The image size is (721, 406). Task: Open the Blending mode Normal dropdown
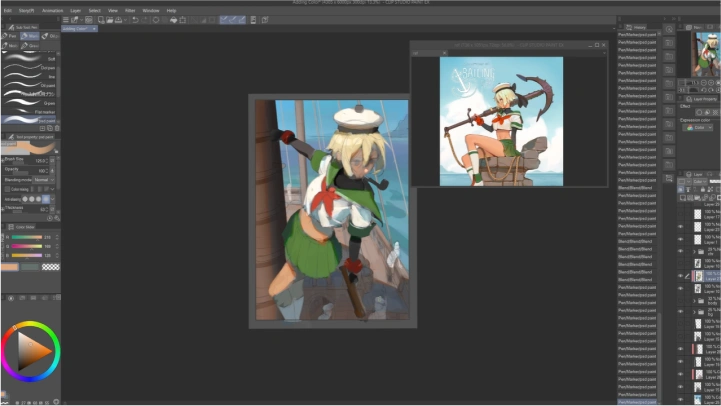point(44,180)
